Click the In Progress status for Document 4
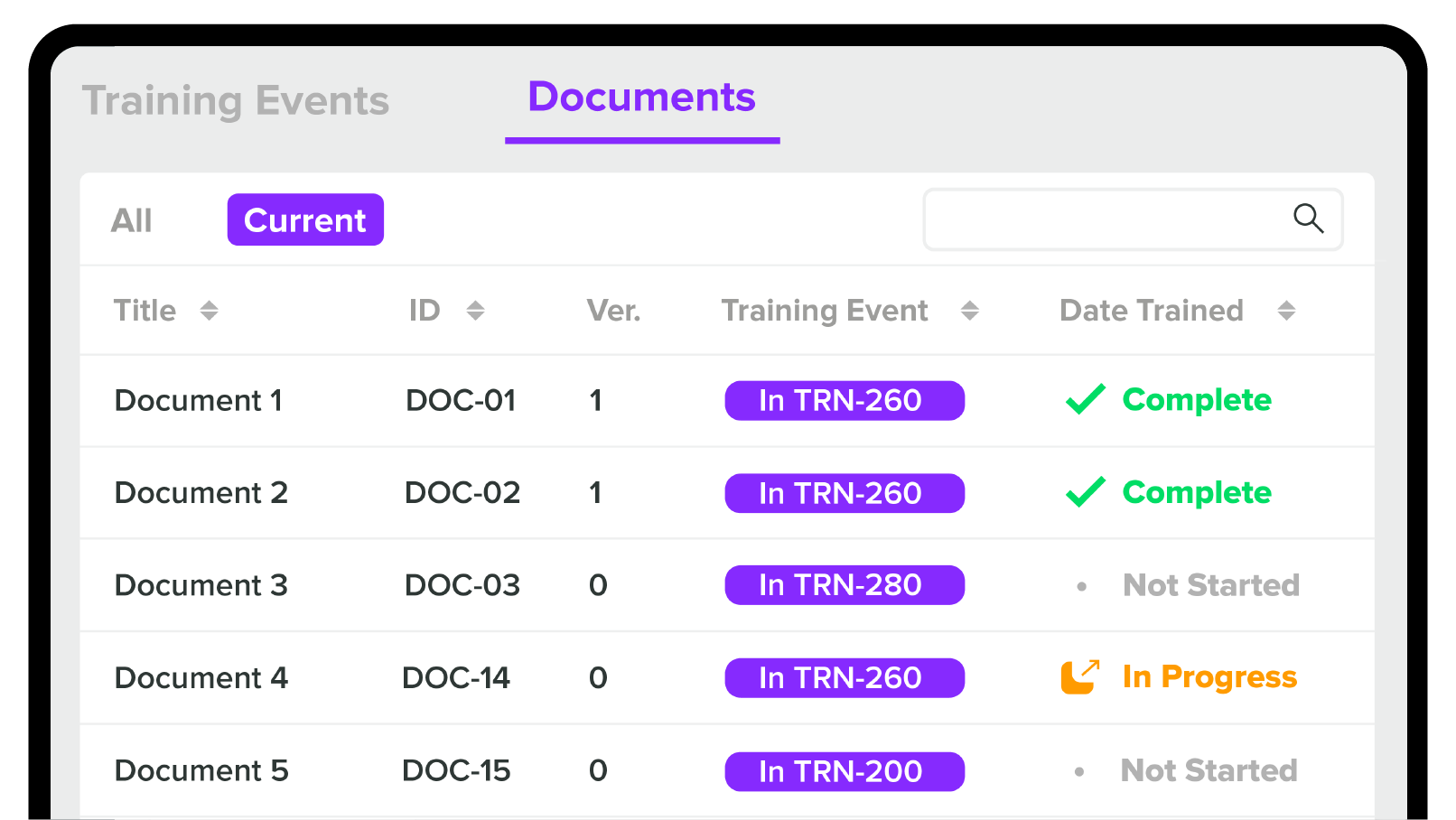1456x820 pixels. (x=1209, y=676)
